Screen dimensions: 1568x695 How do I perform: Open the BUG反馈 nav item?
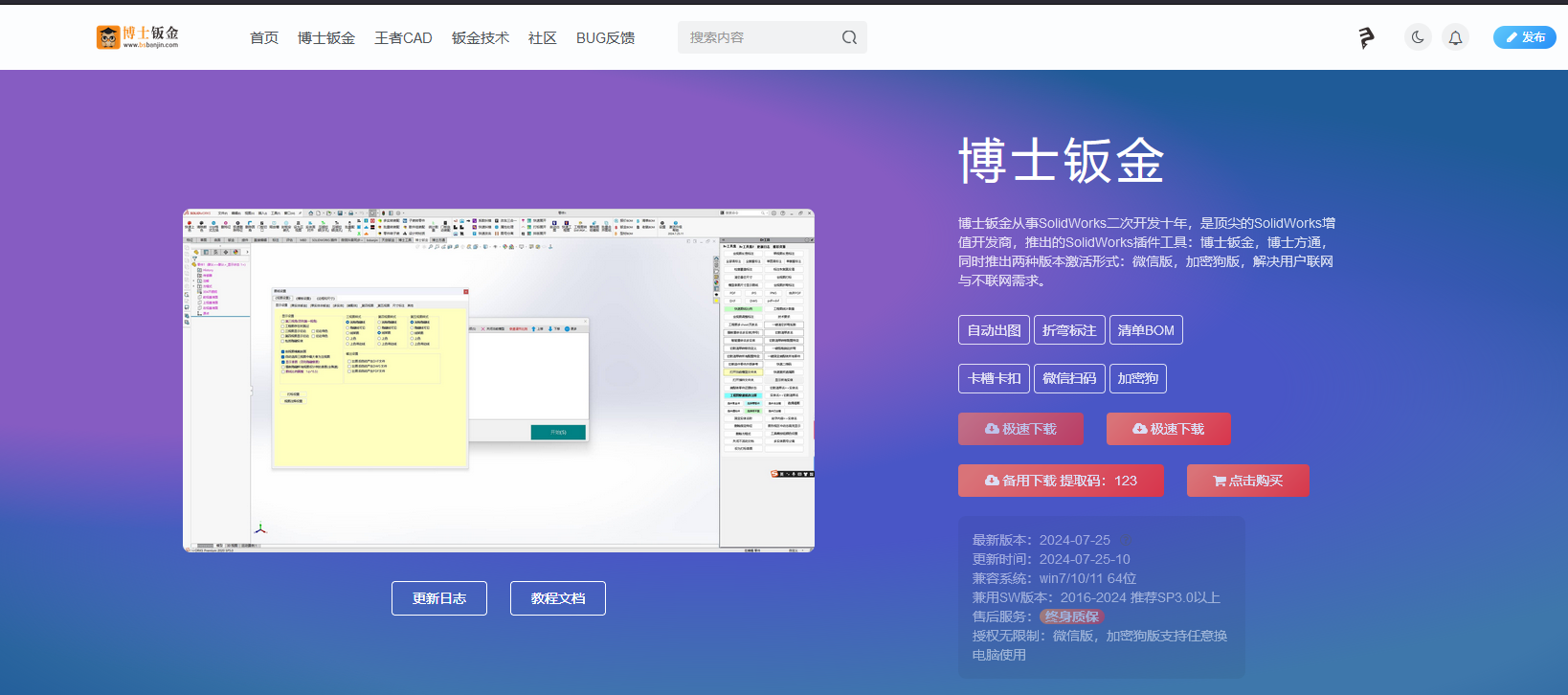(x=605, y=37)
